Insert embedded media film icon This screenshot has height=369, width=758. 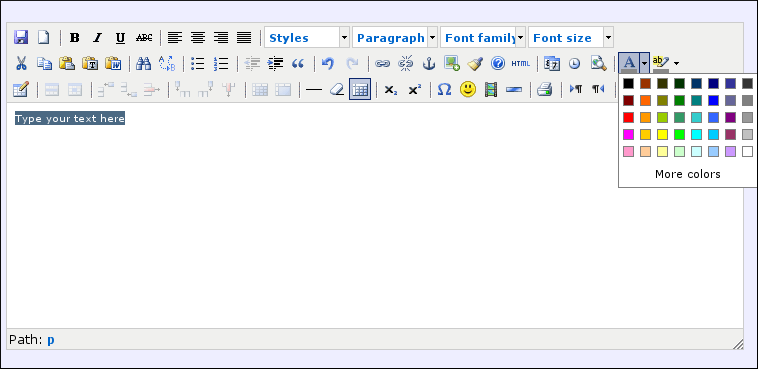point(491,89)
